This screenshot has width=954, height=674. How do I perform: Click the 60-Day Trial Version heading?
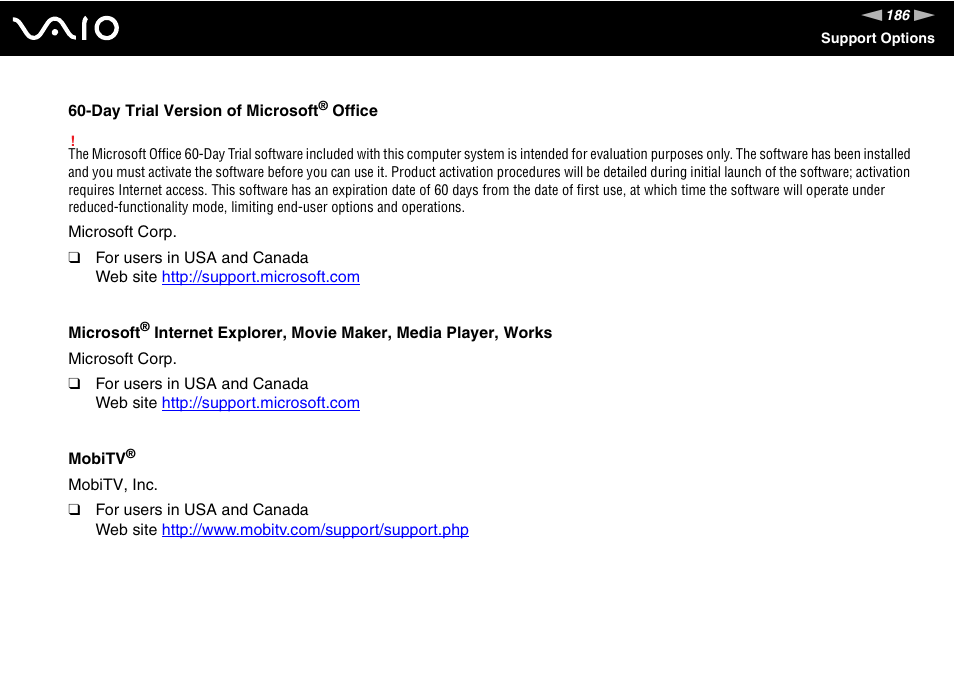click(223, 109)
